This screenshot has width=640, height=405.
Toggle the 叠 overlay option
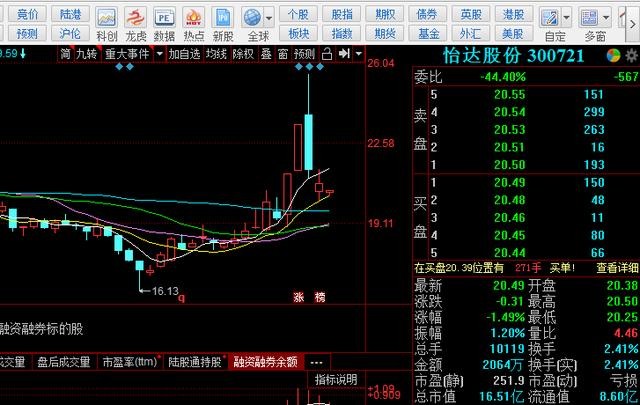coord(266,54)
